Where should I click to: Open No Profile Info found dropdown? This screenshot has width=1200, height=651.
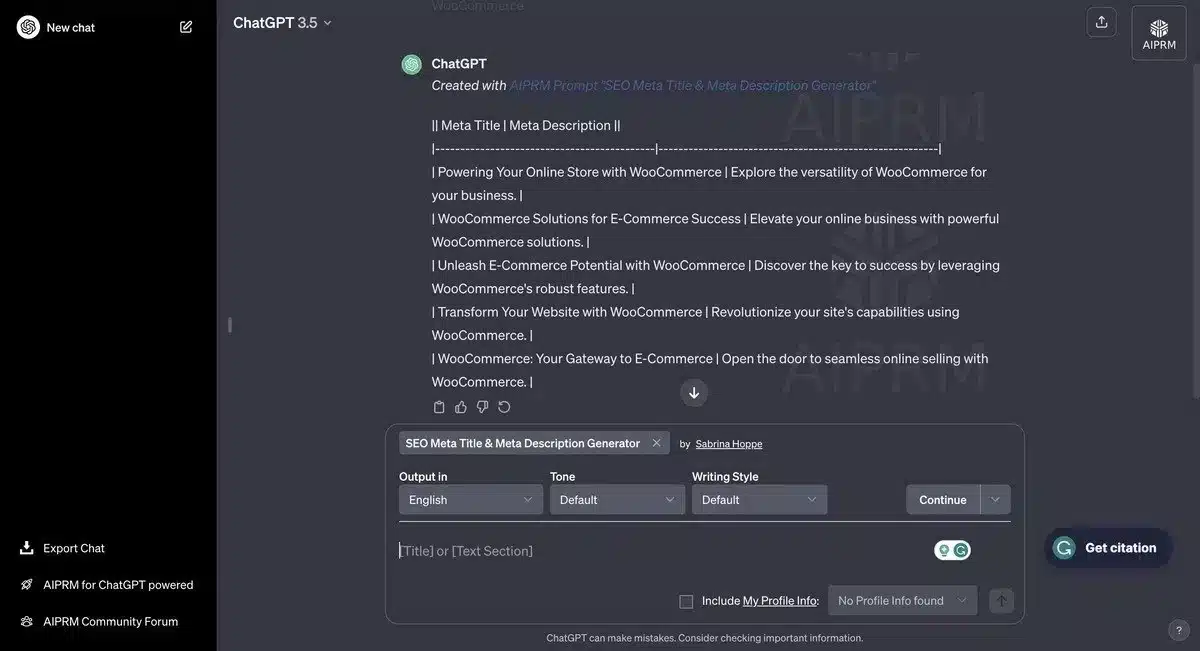tap(902, 601)
